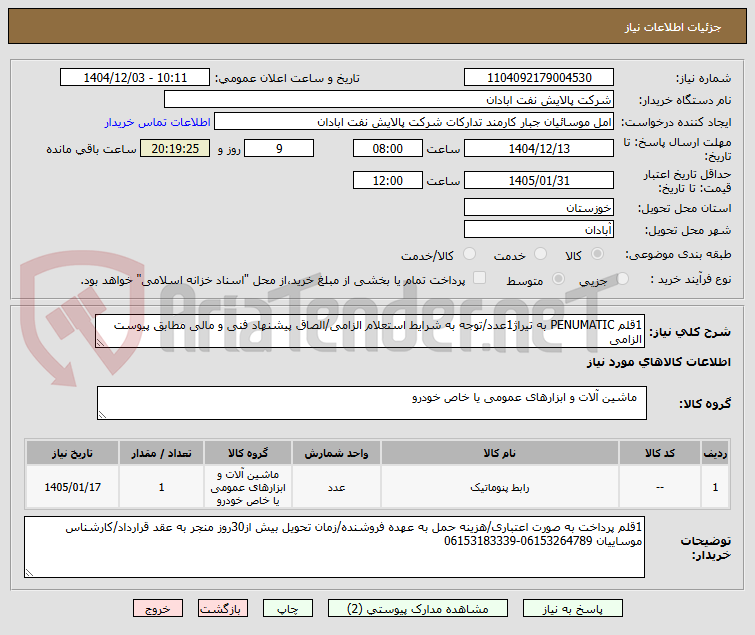755x635 pixels.
Task: Click the deadline time field 08:00
Action: pos(388,148)
